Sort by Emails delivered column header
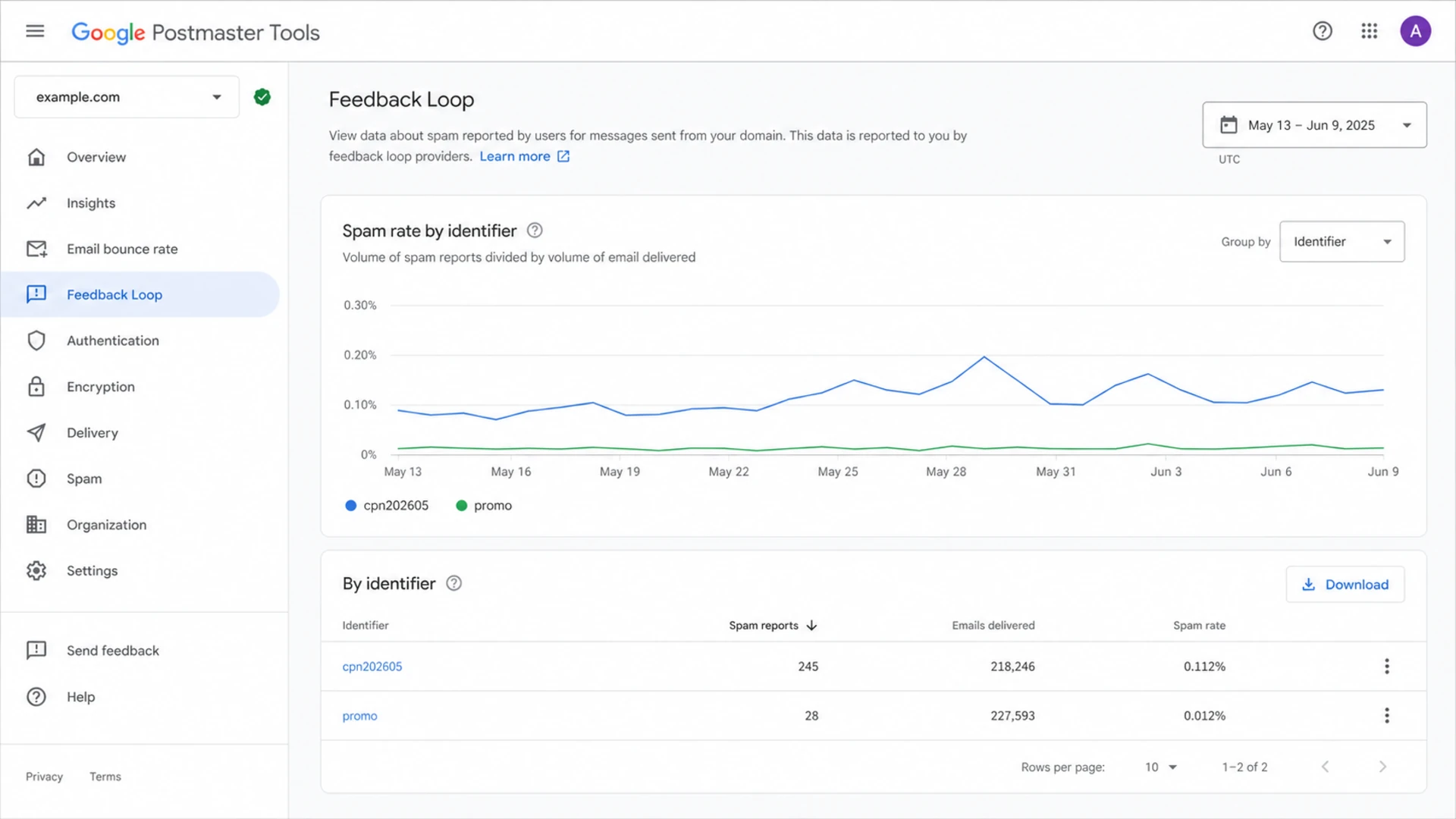 coord(993,625)
